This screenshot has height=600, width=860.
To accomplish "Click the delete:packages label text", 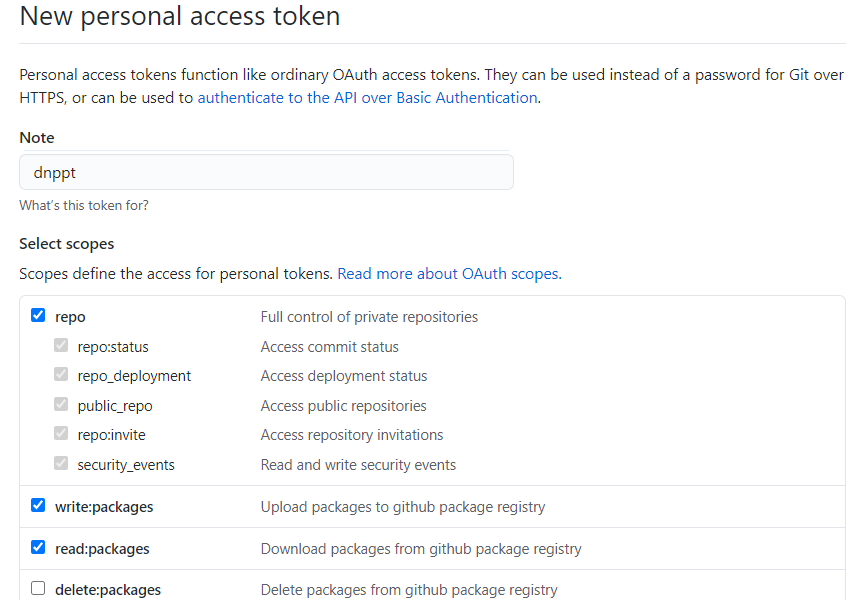I will pyautogui.click(x=108, y=590).
